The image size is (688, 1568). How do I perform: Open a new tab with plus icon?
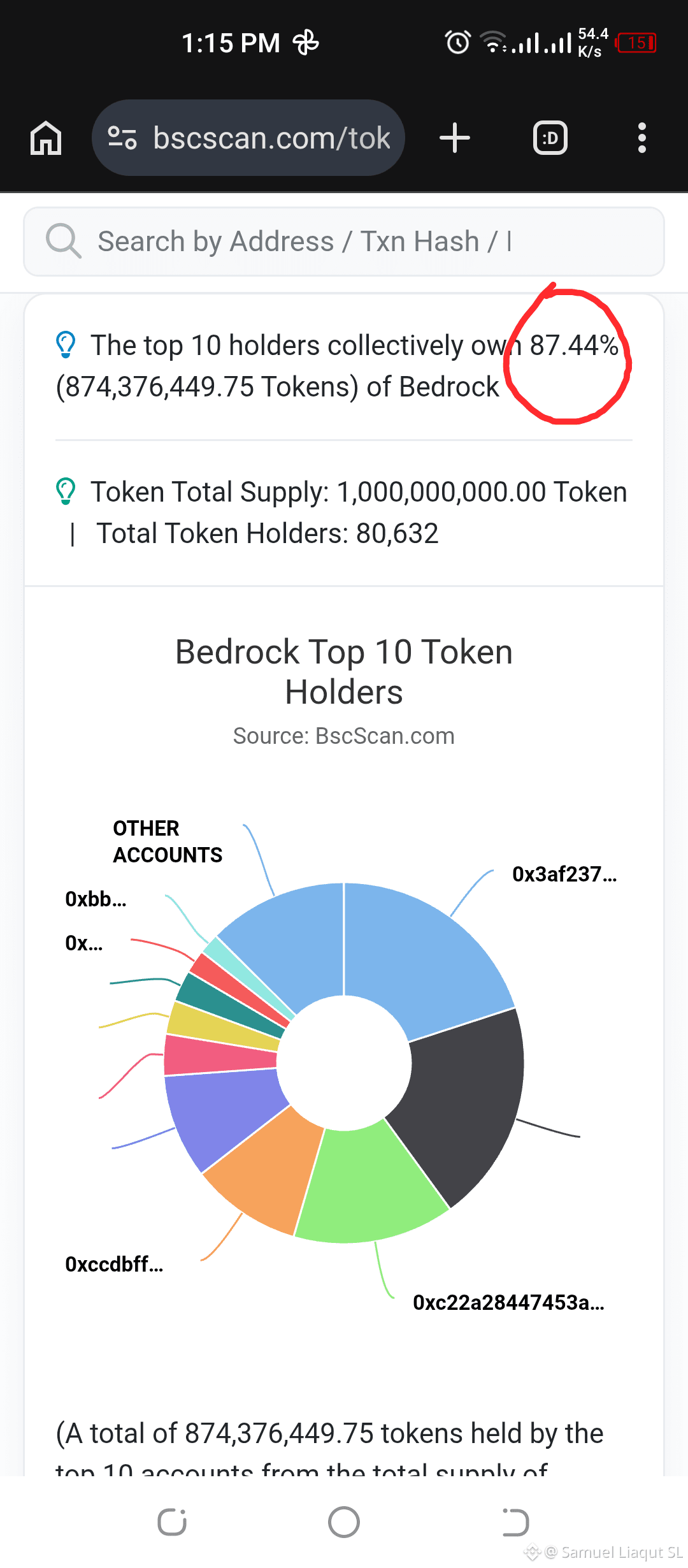pyautogui.click(x=455, y=138)
